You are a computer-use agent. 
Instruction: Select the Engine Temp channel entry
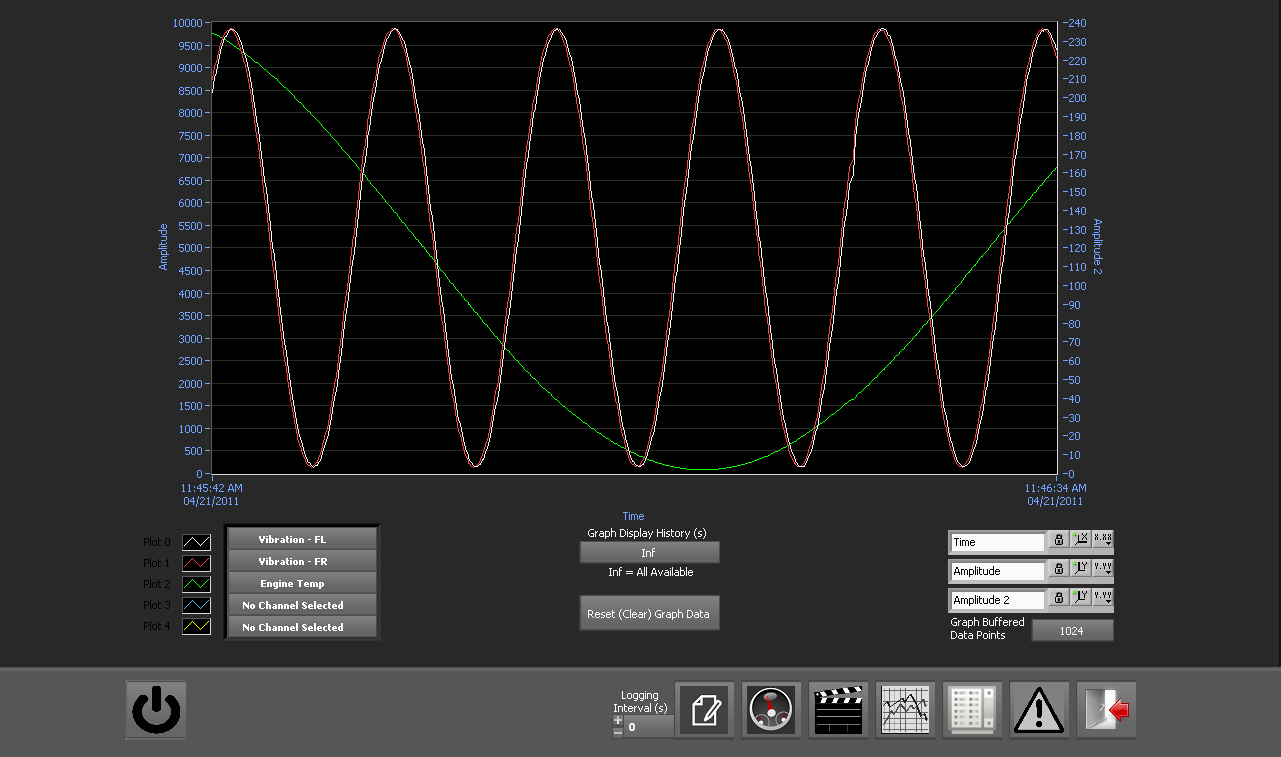coord(302,583)
